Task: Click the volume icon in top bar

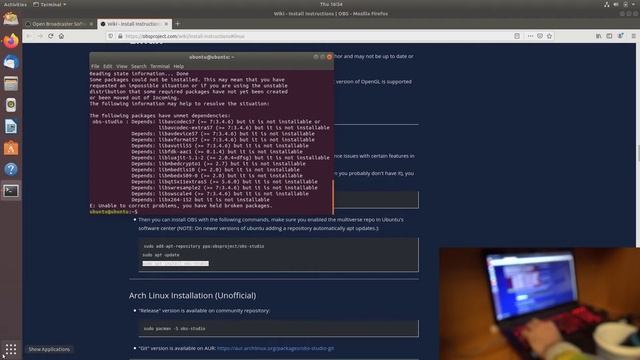Action: [x=616, y=4]
